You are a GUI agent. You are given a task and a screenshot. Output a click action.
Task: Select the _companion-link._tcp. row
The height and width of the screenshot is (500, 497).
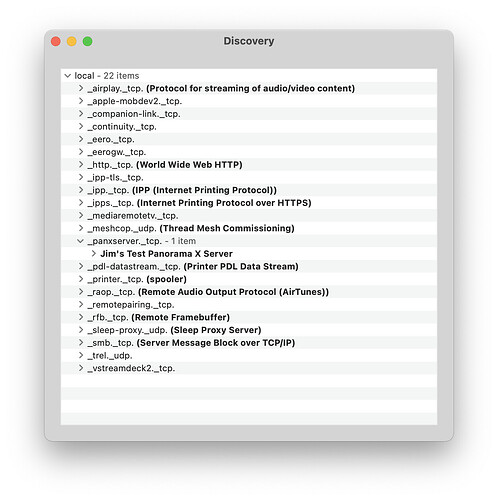click(249, 114)
